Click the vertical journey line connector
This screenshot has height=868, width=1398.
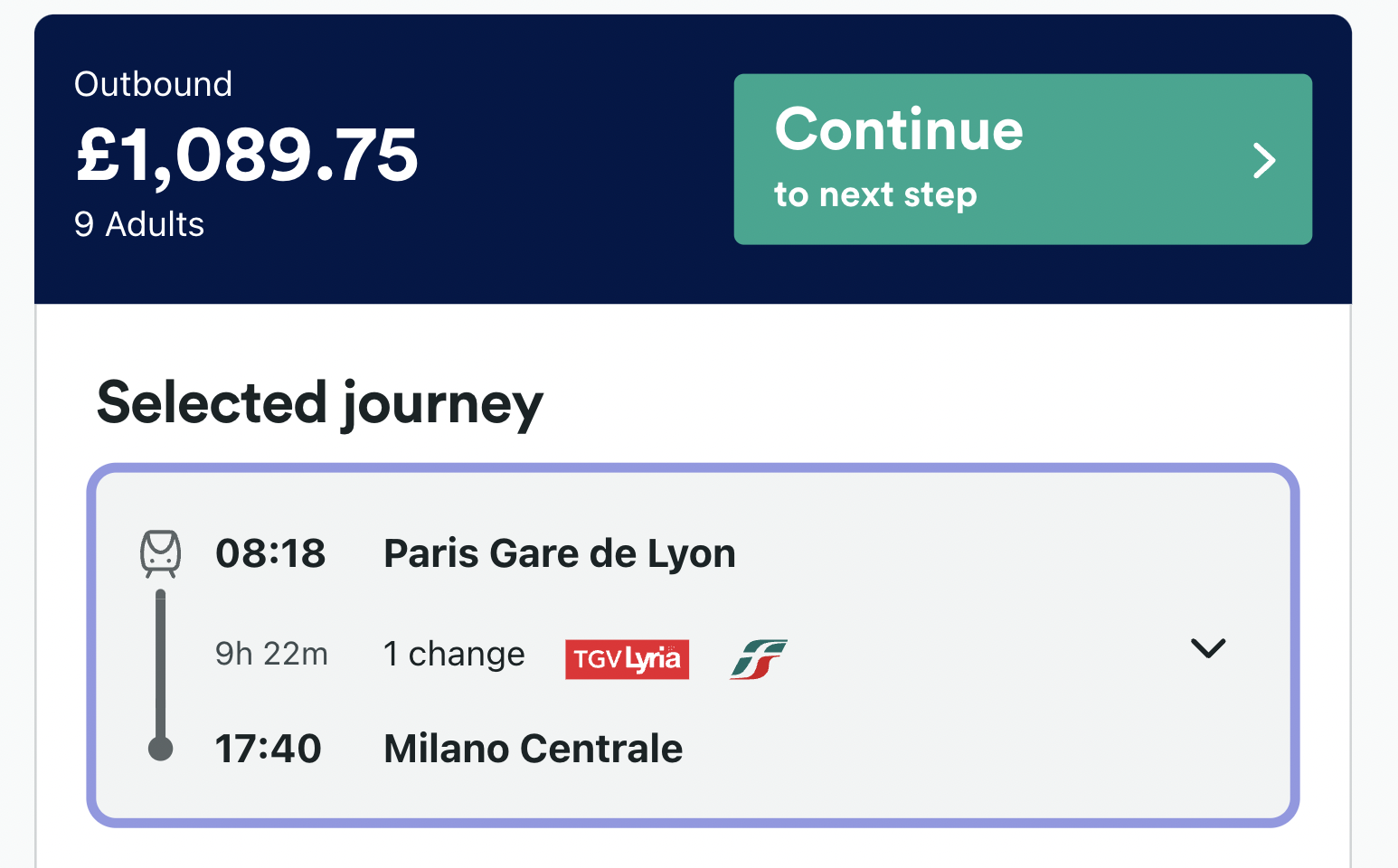pos(161,665)
